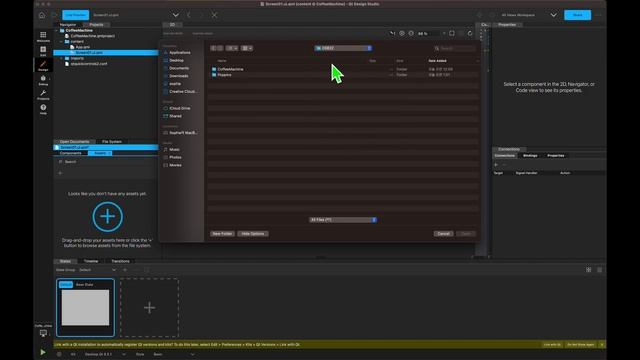Switch to Design mode (pencil icon)
Screen dimensions: 640x360
(x=43, y=65)
